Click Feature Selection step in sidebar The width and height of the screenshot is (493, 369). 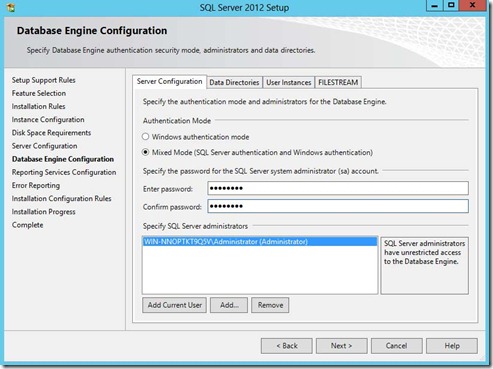(39, 93)
